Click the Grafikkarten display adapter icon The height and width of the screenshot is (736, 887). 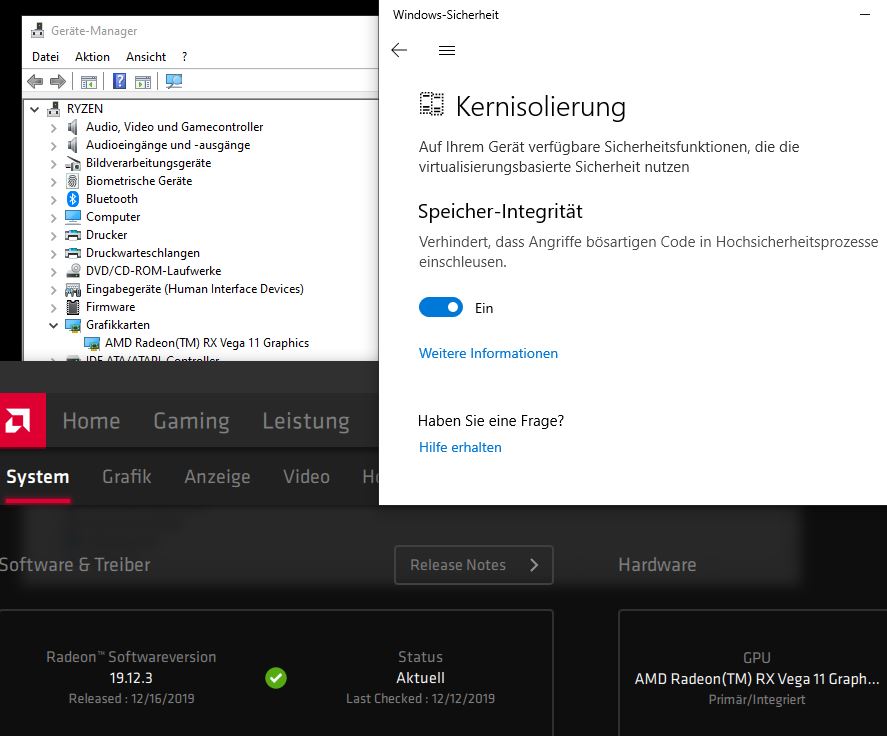click(73, 325)
